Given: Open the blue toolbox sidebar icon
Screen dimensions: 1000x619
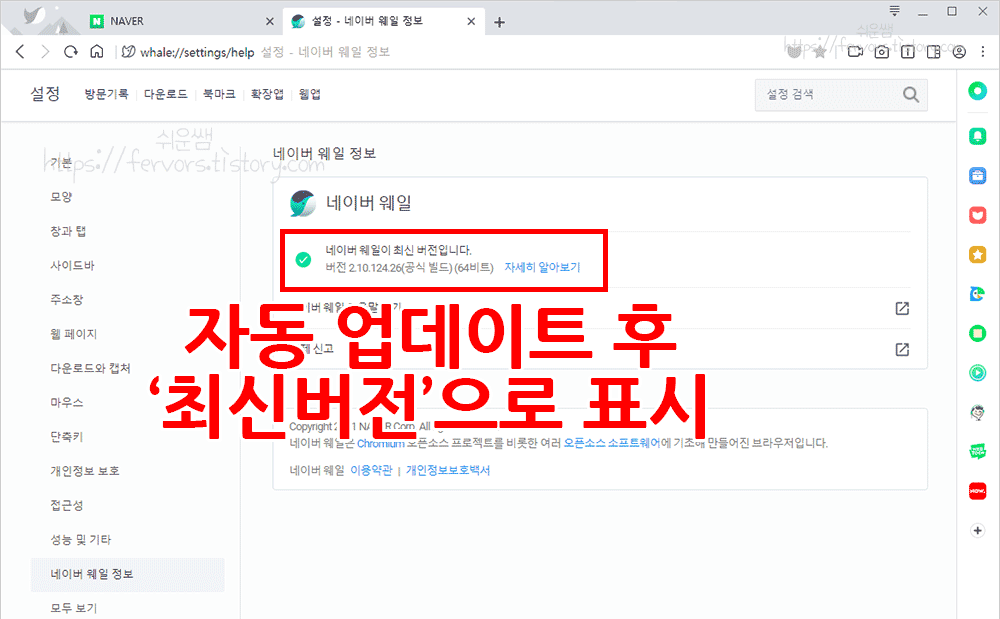Looking at the screenshot, I should 978,175.
